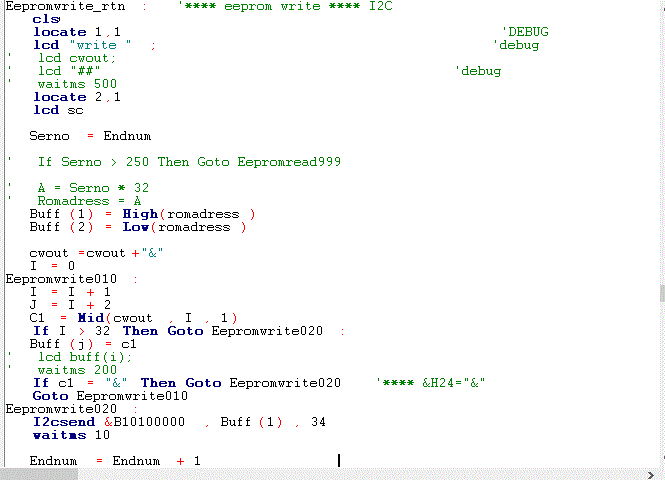Viewport: 665px width, 480px height.
Task: Click the Serno = Endnum assignment
Action: pos(90,136)
